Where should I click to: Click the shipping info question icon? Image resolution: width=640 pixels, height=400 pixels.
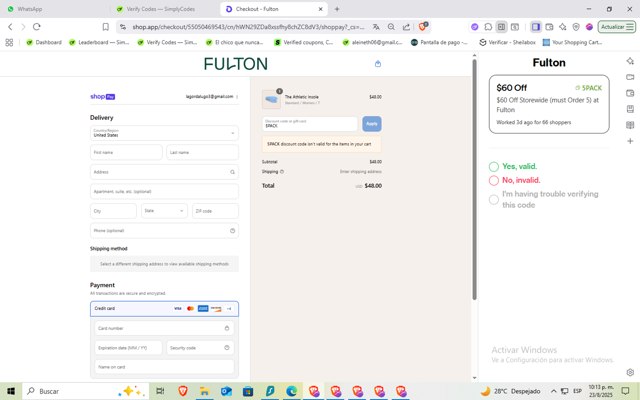point(282,171)
